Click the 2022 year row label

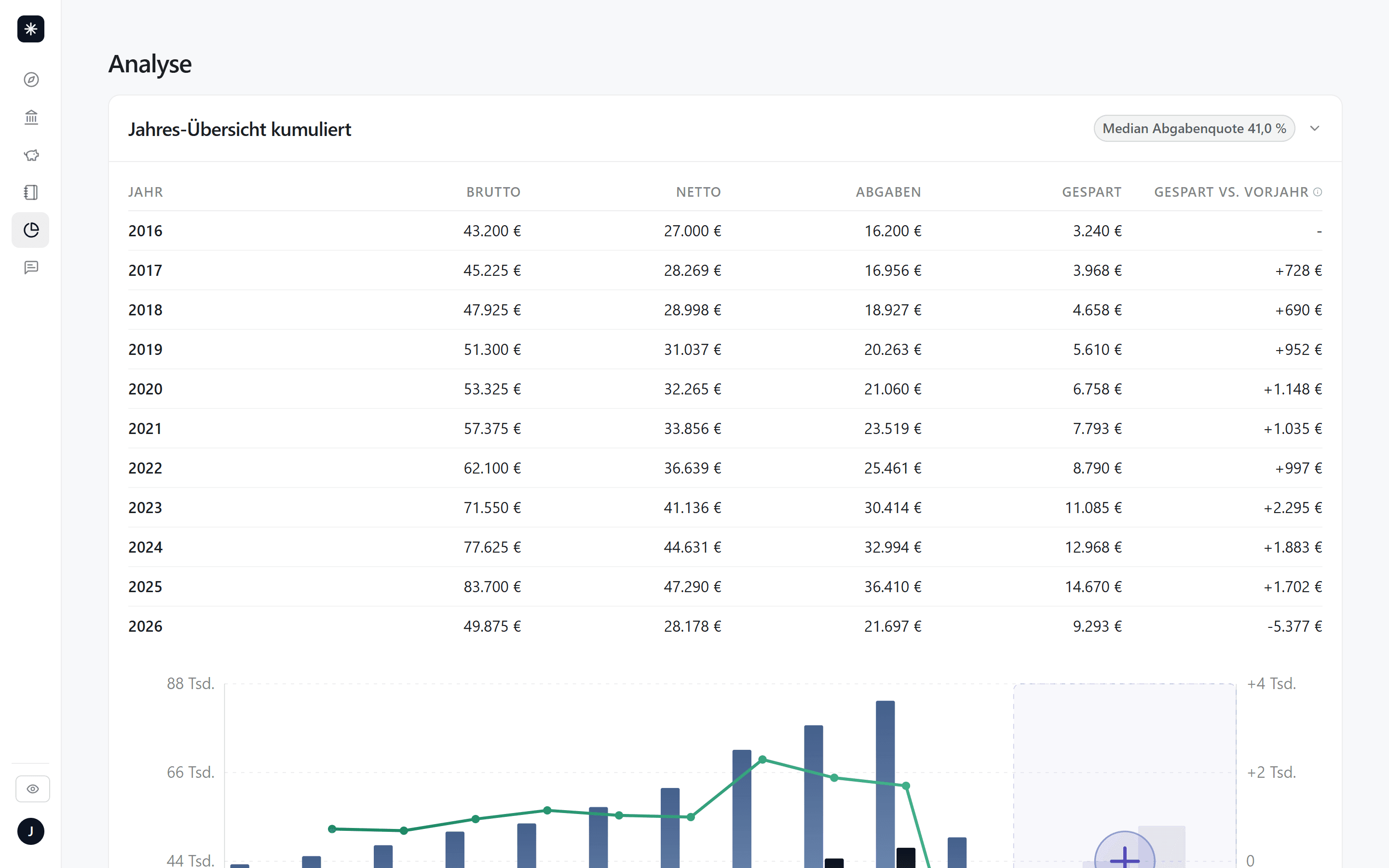(x=146, y=469)
